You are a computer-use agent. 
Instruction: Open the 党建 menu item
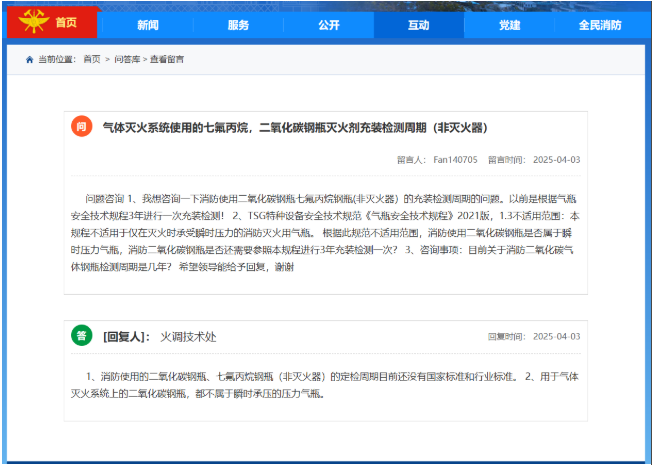(510, 24)
